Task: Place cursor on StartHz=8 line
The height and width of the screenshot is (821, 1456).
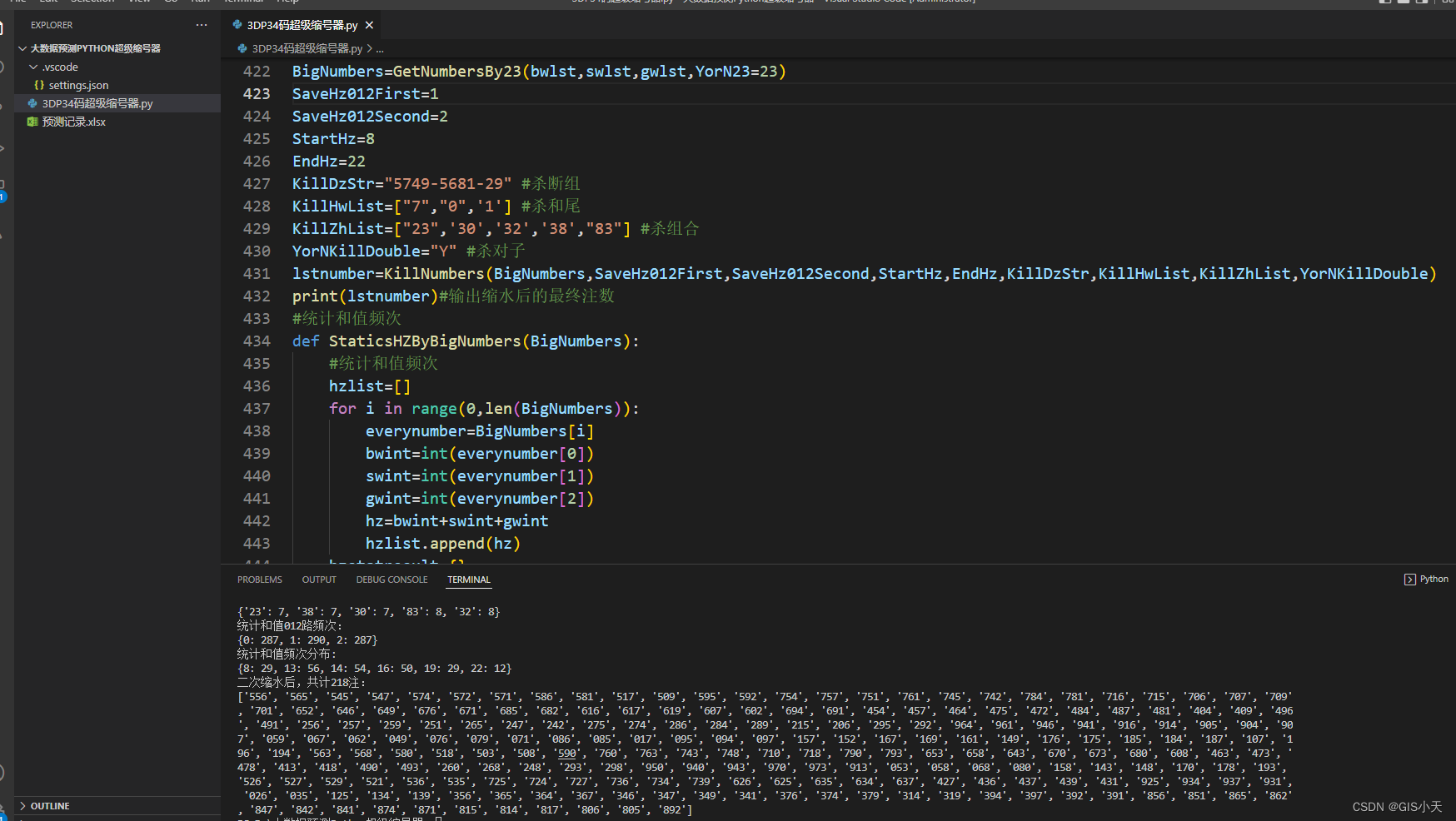Action: 333,139
